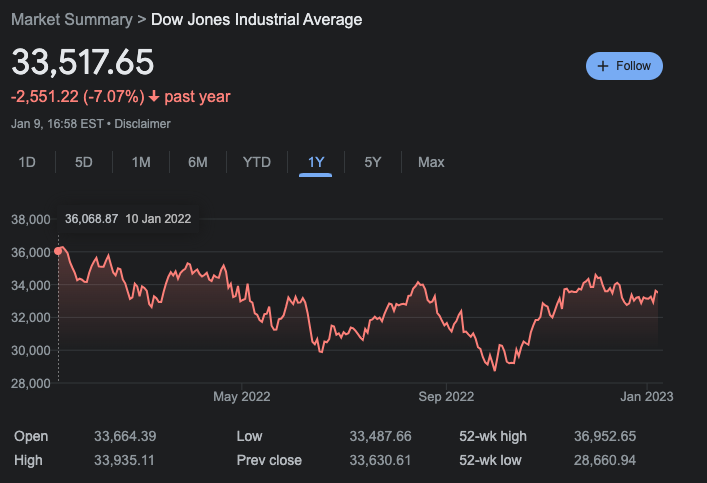
Task: Click the 28,000 y-axis label
Action: point(31,383)
